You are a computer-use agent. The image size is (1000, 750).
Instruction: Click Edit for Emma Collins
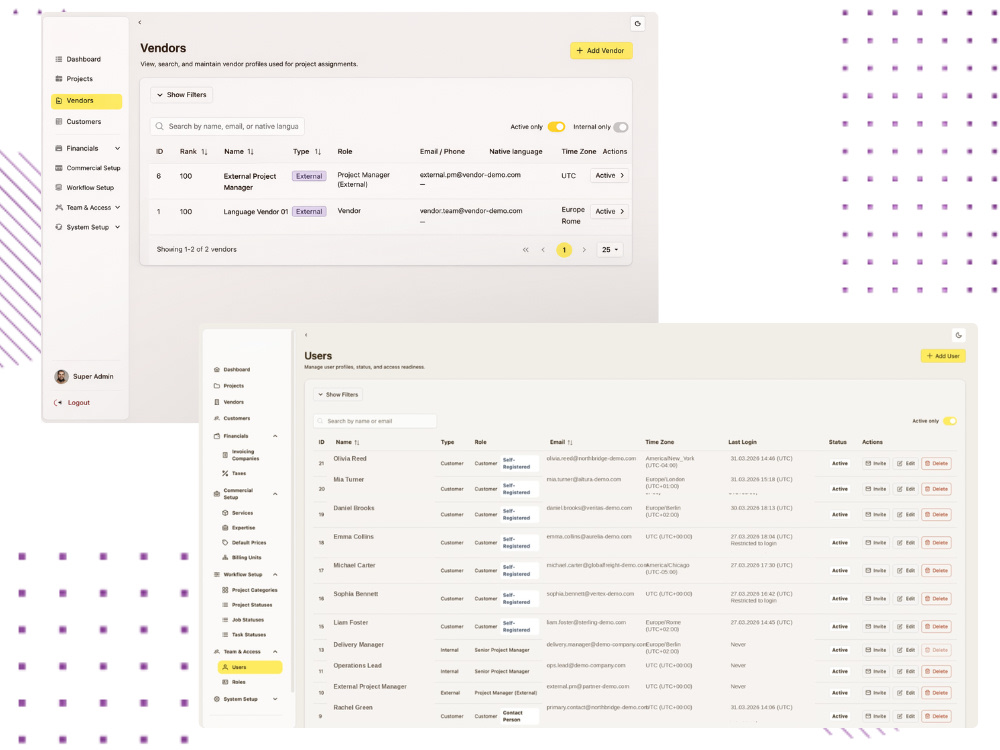(906, 543)
